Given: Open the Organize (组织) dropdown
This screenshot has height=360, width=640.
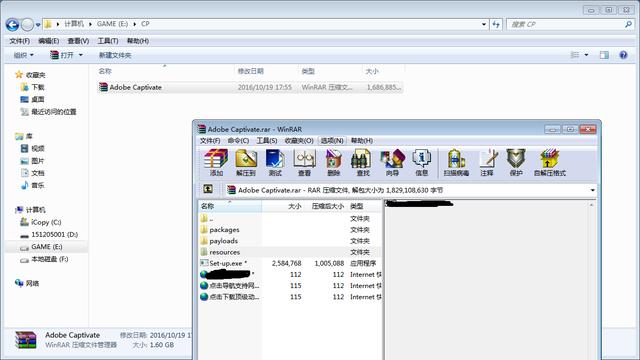Looking at the screenshot, I should (24, 55).
